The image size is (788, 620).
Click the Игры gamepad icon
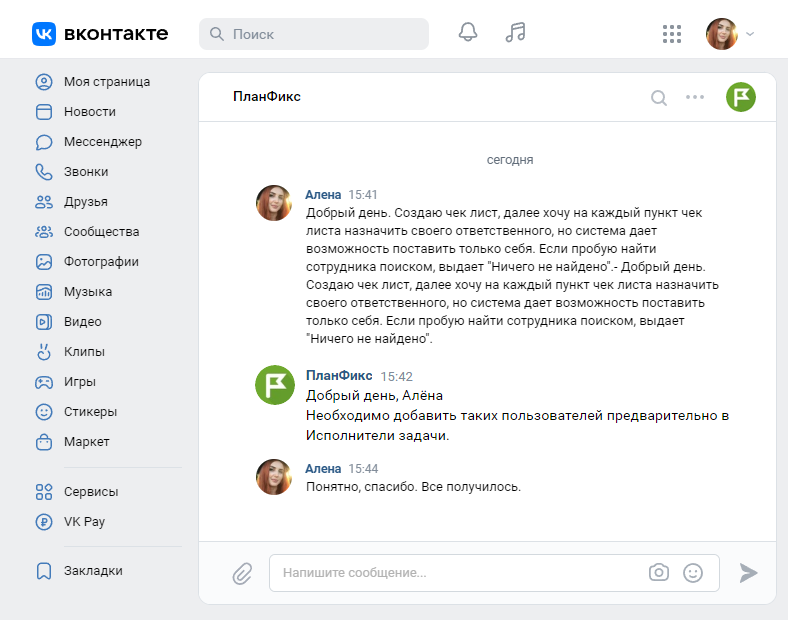[44, 382]
